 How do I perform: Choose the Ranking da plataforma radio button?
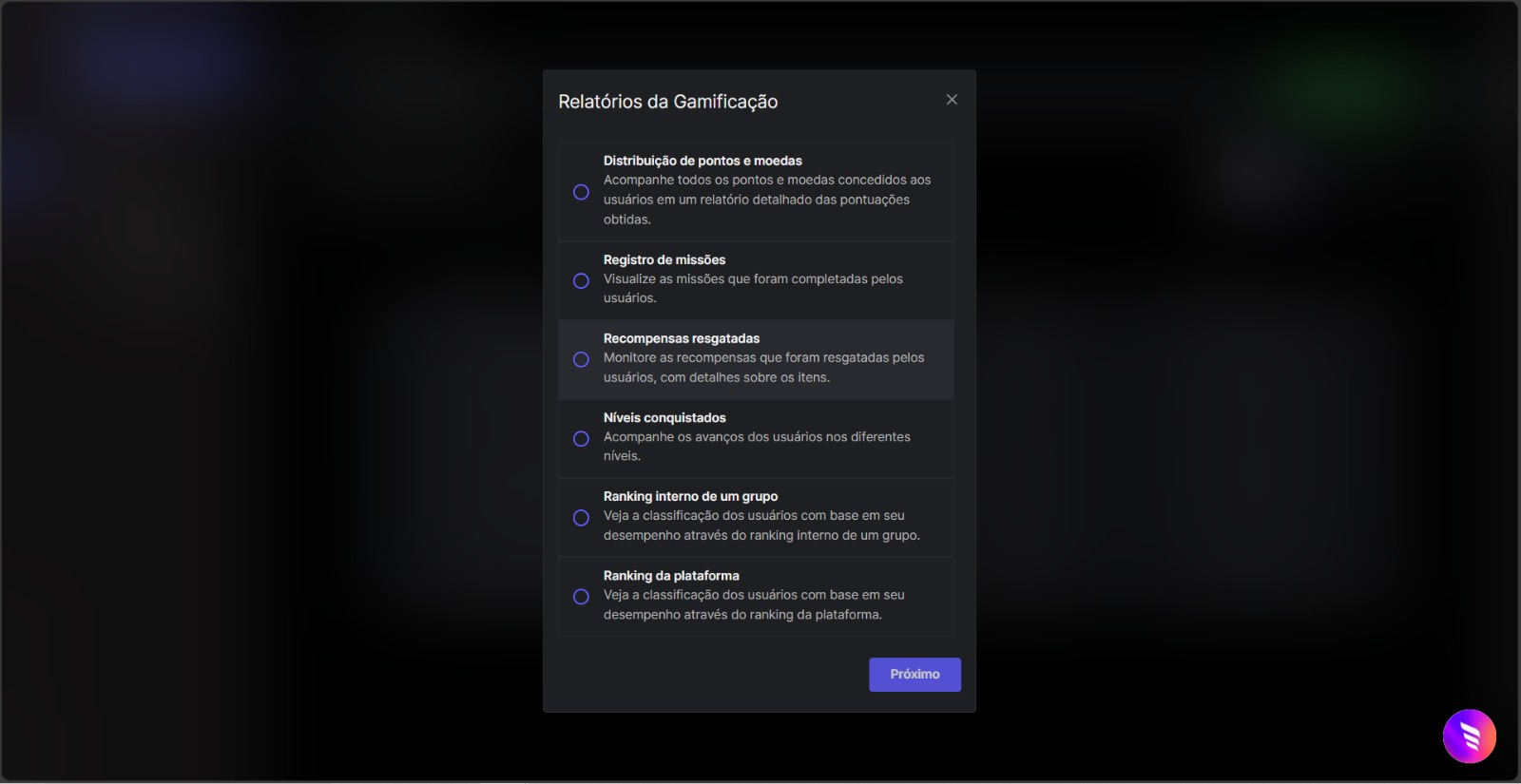point(581,597)
